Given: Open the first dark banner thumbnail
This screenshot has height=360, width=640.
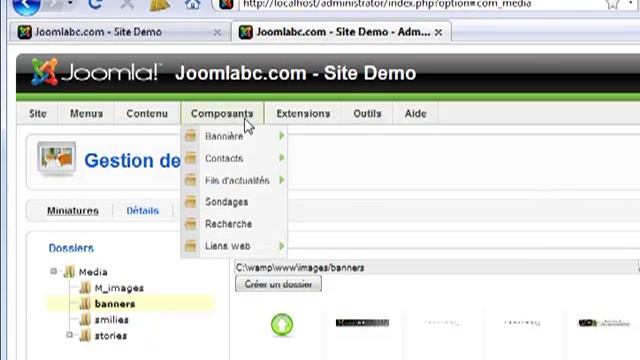Looking at the screenshot, I should tap(362, 323).
